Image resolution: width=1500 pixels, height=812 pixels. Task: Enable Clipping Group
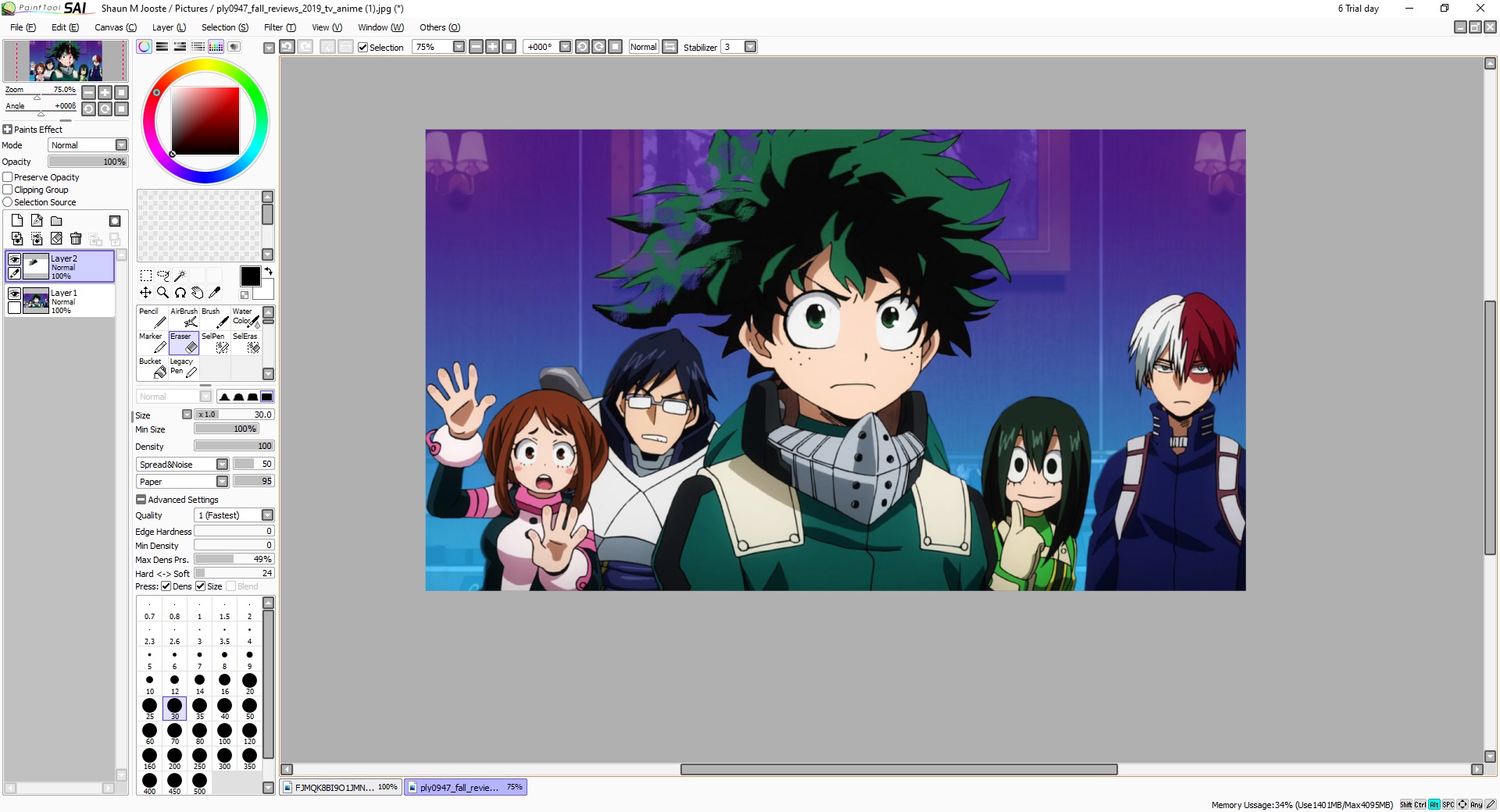click(x=8, y=190)
